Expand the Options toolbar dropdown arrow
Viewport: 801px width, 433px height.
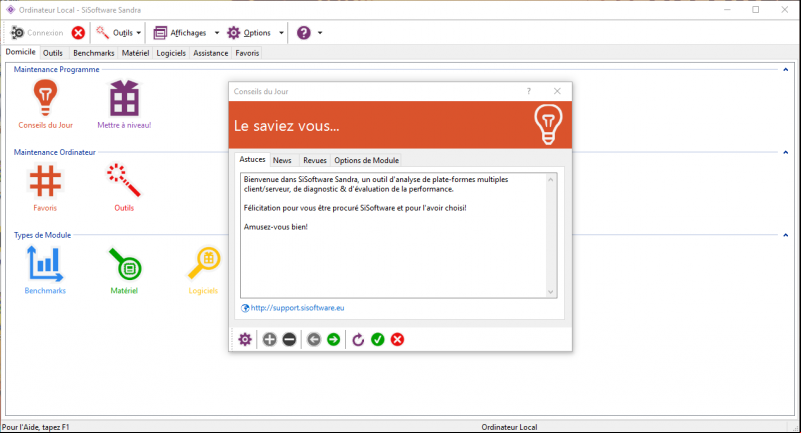(x=281, y=33)
